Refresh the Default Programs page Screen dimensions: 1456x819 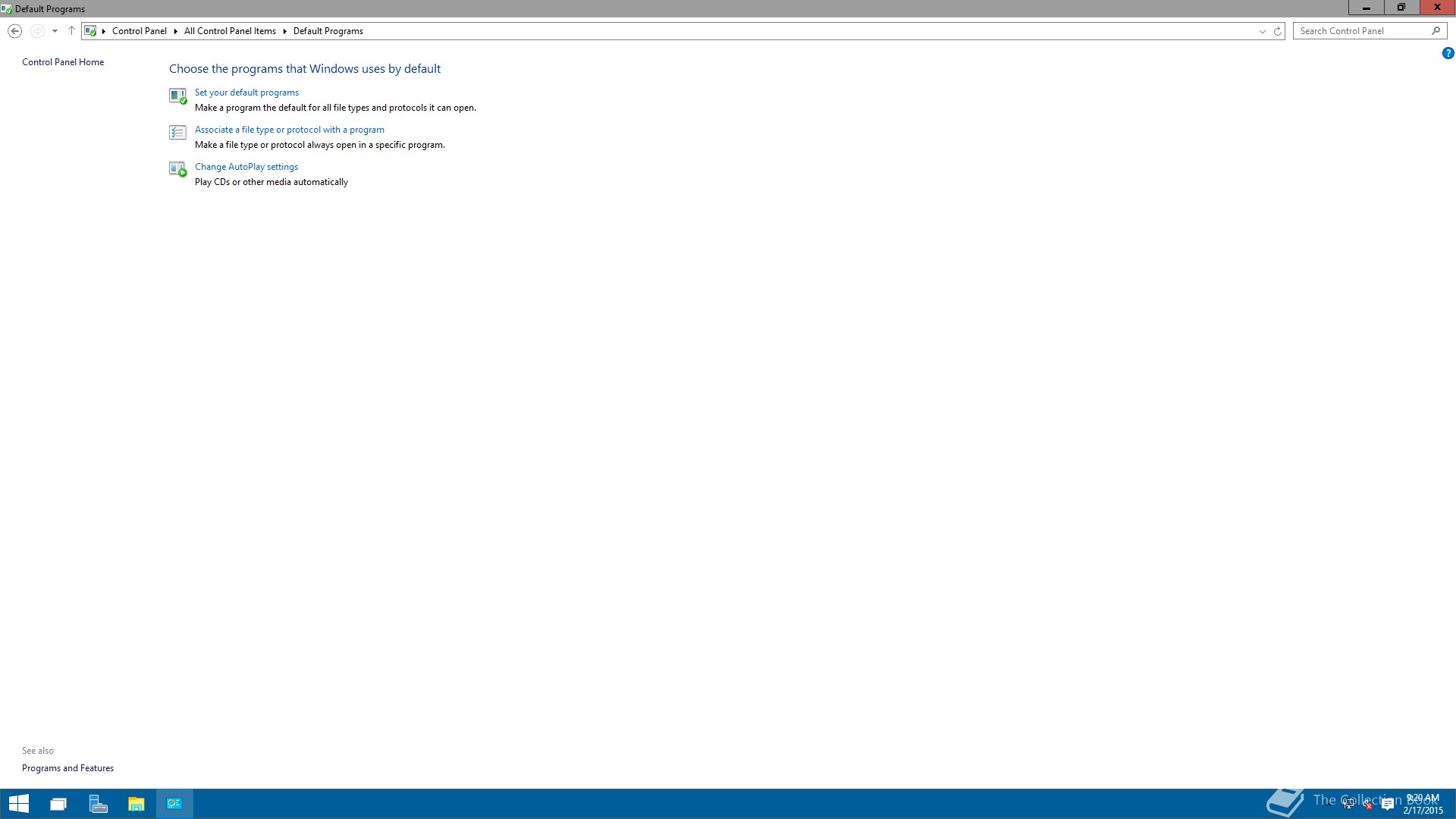pyautogui.click(x=1277, y=31)
